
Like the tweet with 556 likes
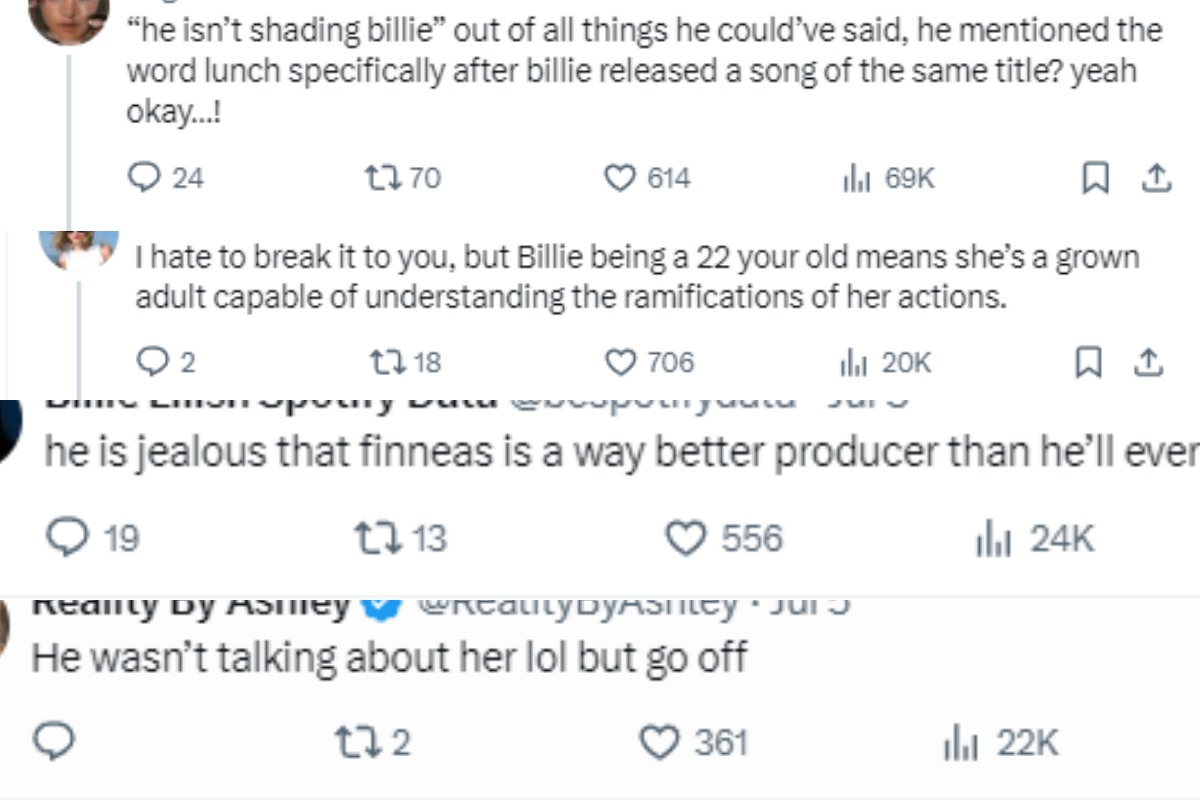(686, 539)
